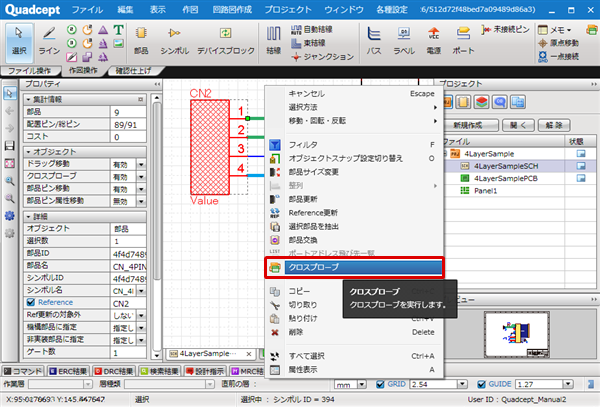
Task: Pick the text T drawing tool
Action: [118, 30]
